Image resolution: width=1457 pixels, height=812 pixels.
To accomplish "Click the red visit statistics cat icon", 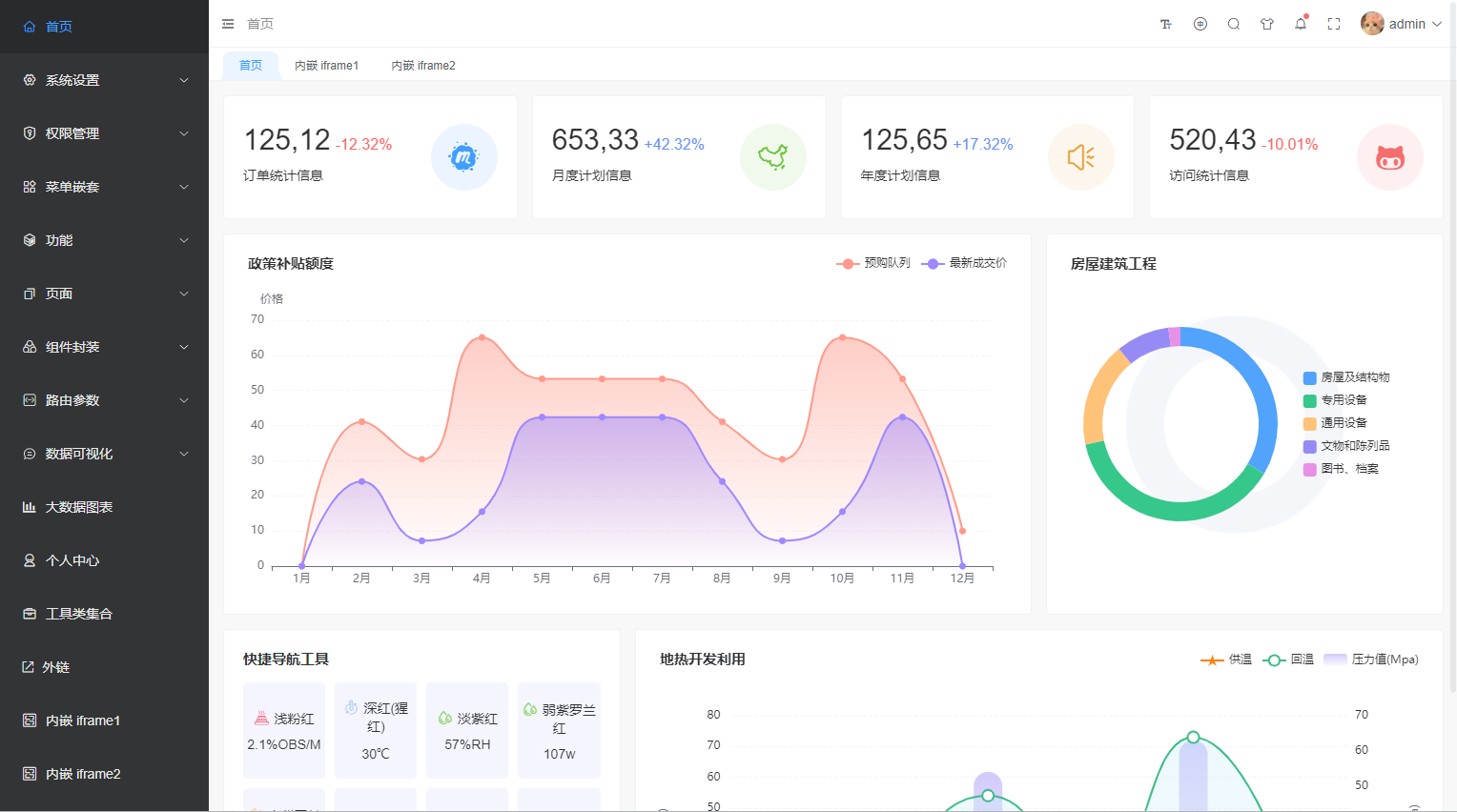I will (1390, 157).
